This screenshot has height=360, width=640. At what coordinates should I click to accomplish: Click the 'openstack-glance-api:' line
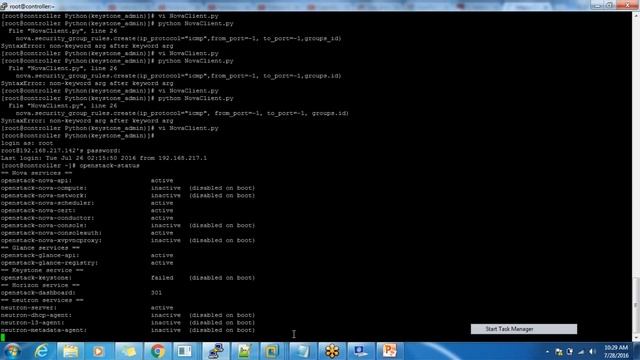click(87, 256)
